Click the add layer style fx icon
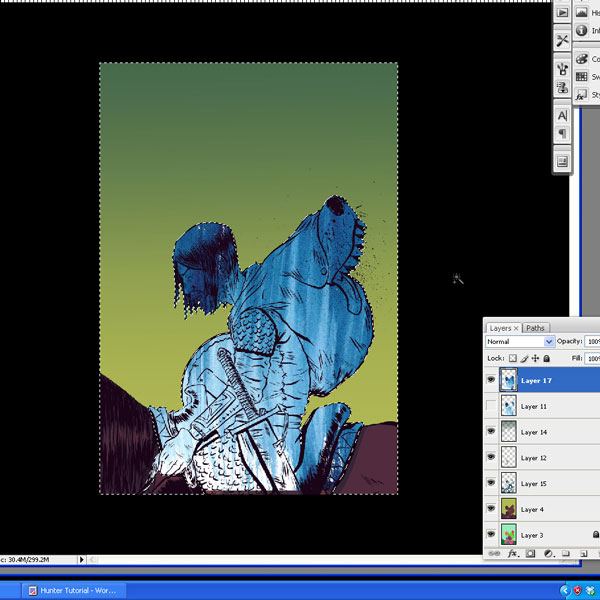 [x=512, y=553]
